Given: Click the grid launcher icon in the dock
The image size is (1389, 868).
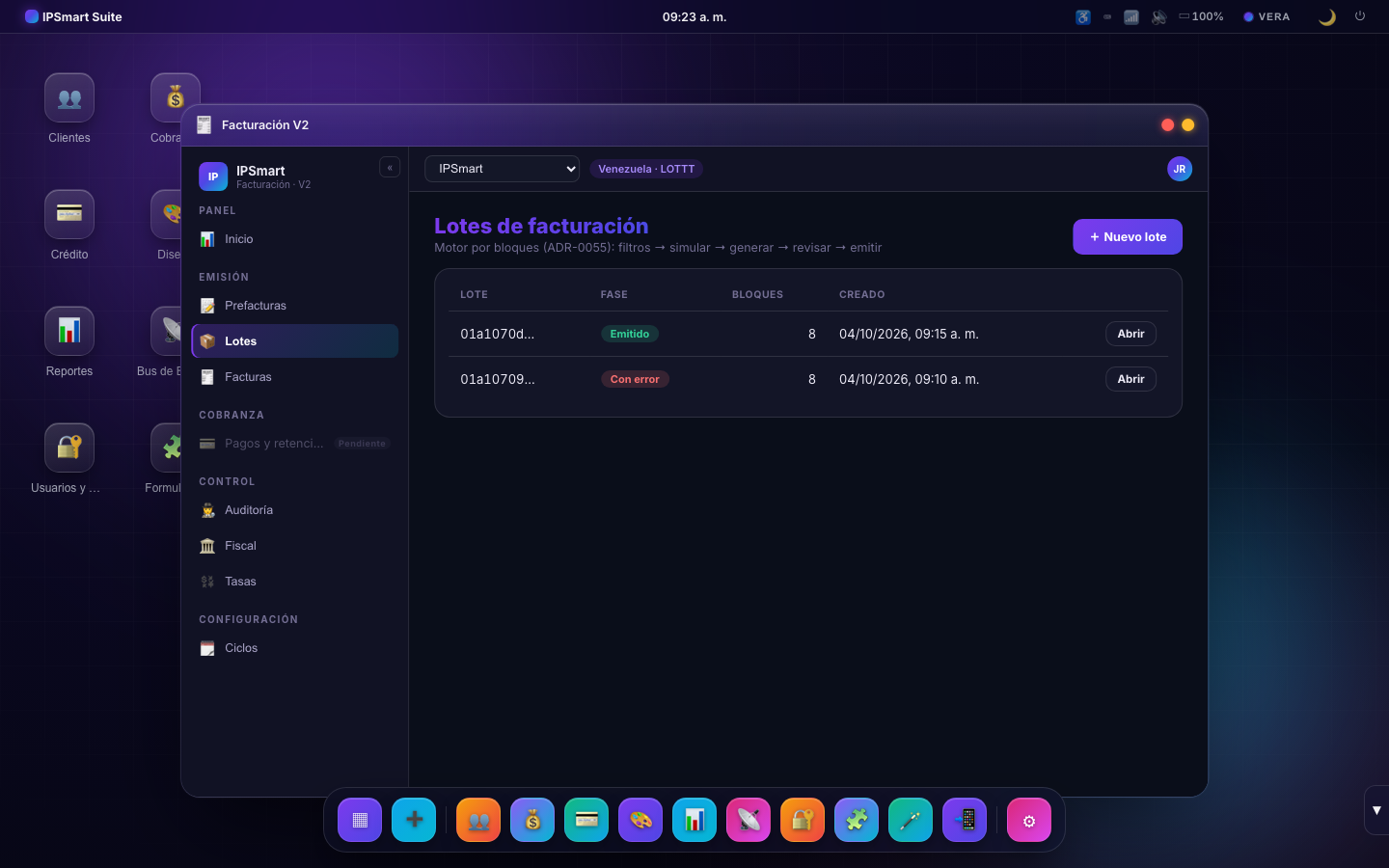Looking at the screenshot, I should click(360, 820).
